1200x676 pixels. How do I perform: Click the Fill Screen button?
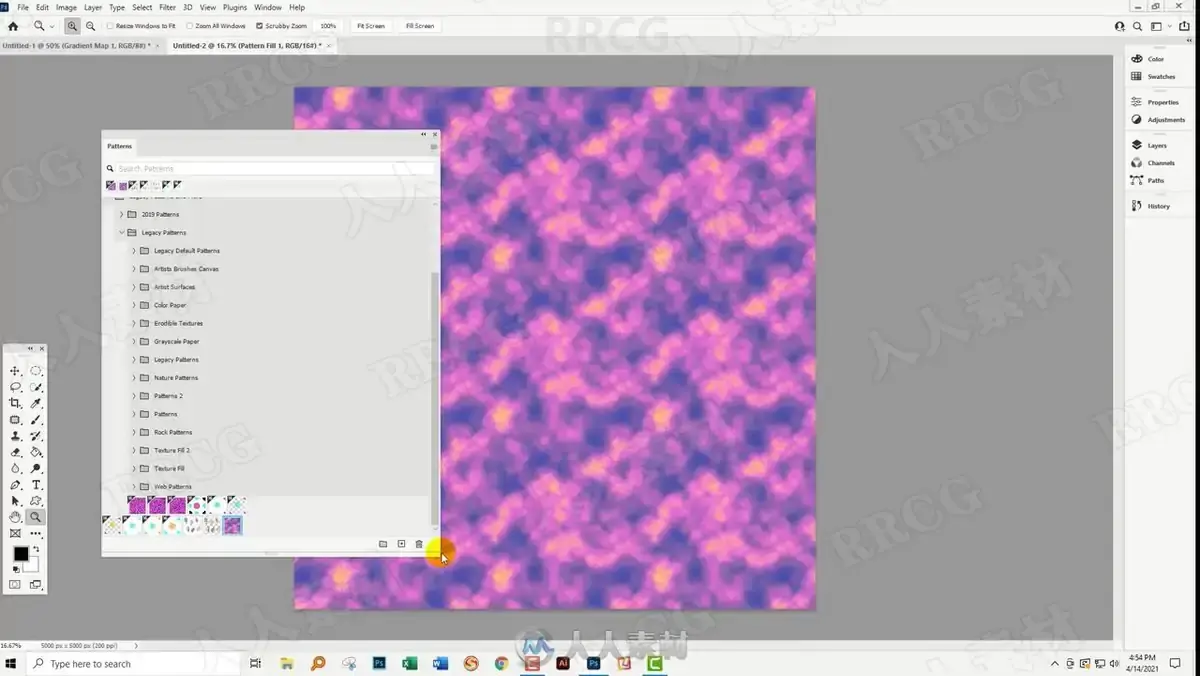pyautogui.click(x=420, y=26)
